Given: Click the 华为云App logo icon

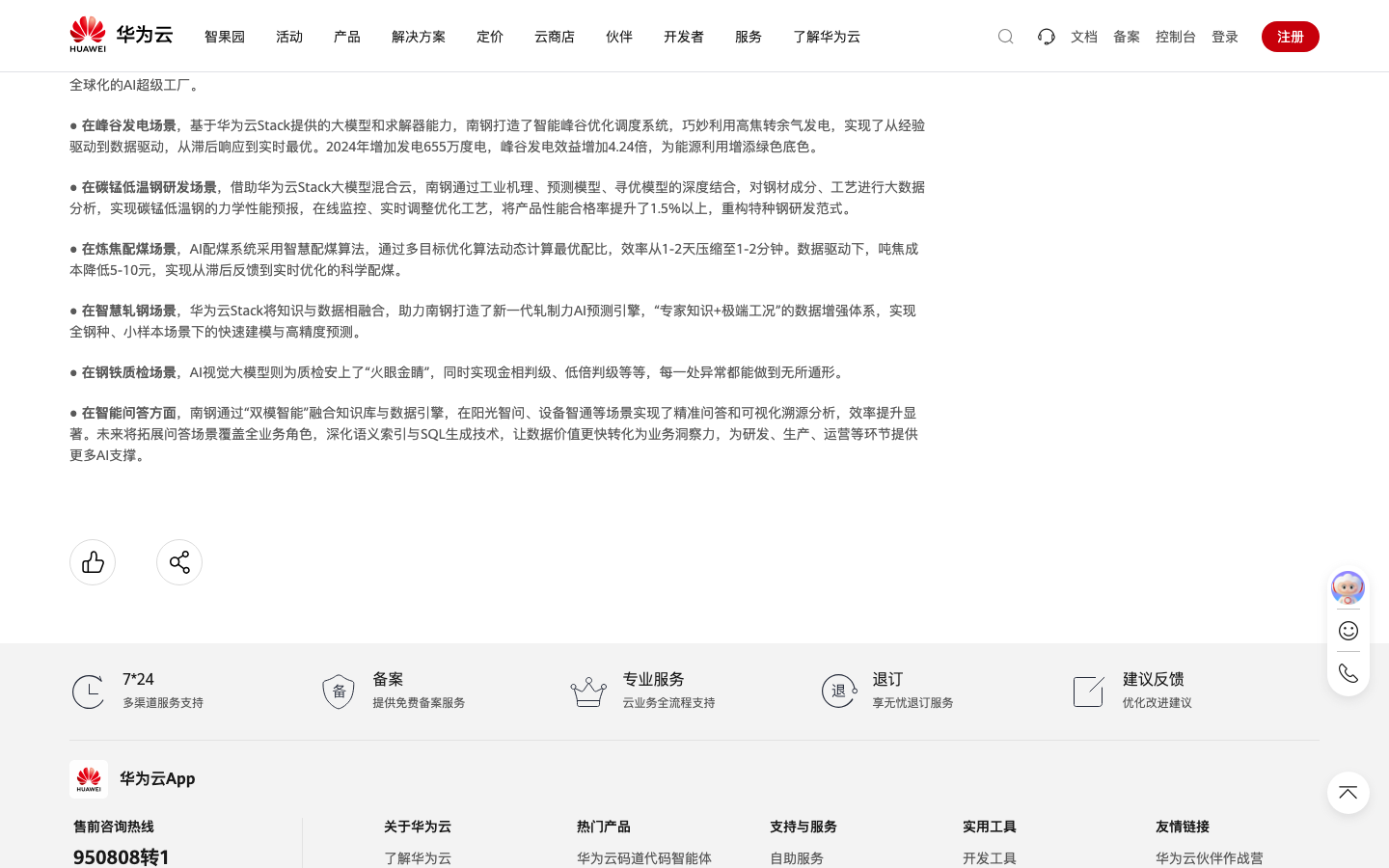Looking at the screenshot, I should tap(89, 779).
